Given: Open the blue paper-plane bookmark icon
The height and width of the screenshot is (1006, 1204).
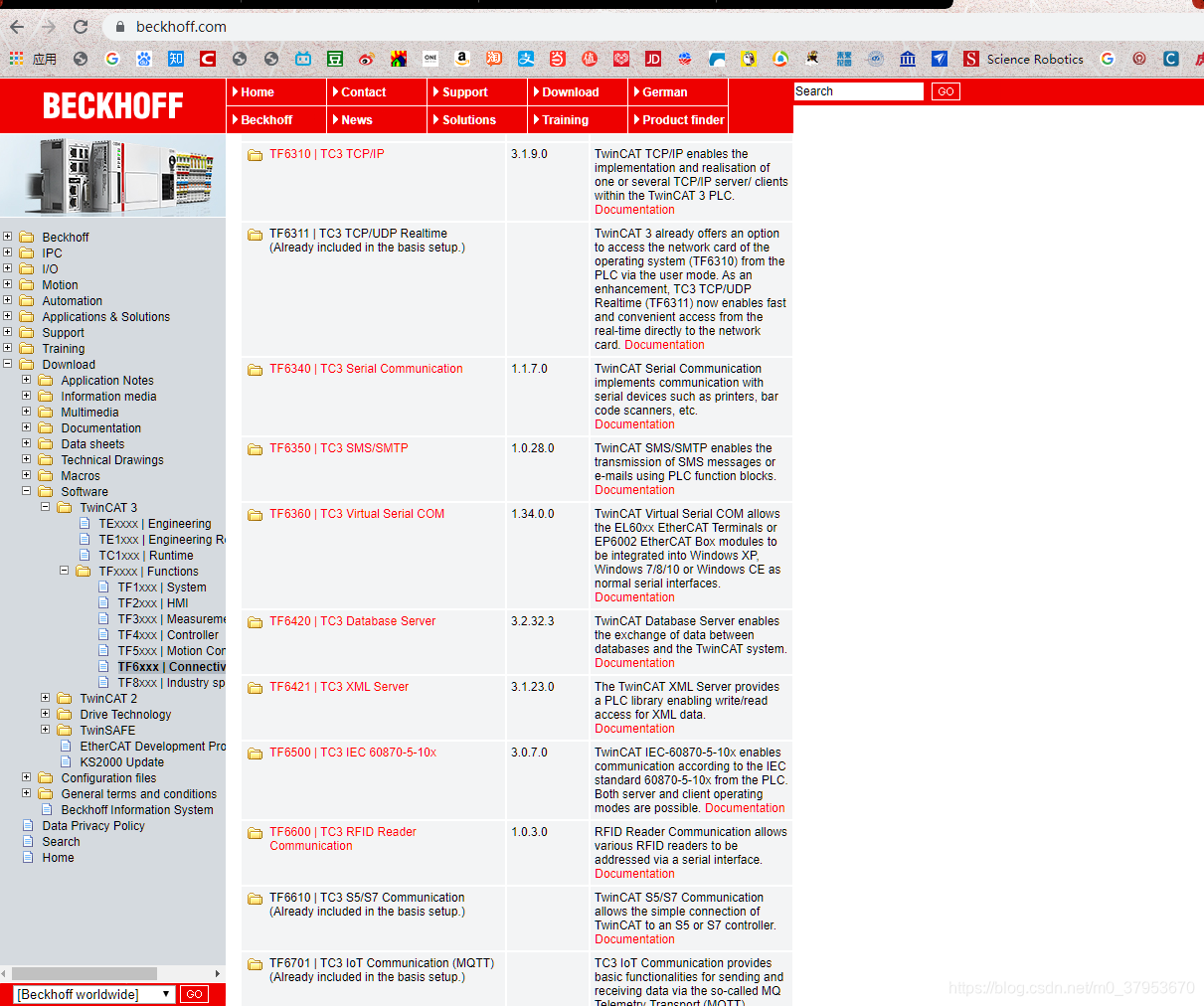Looking at the screenshot, I should click(940, 59).
